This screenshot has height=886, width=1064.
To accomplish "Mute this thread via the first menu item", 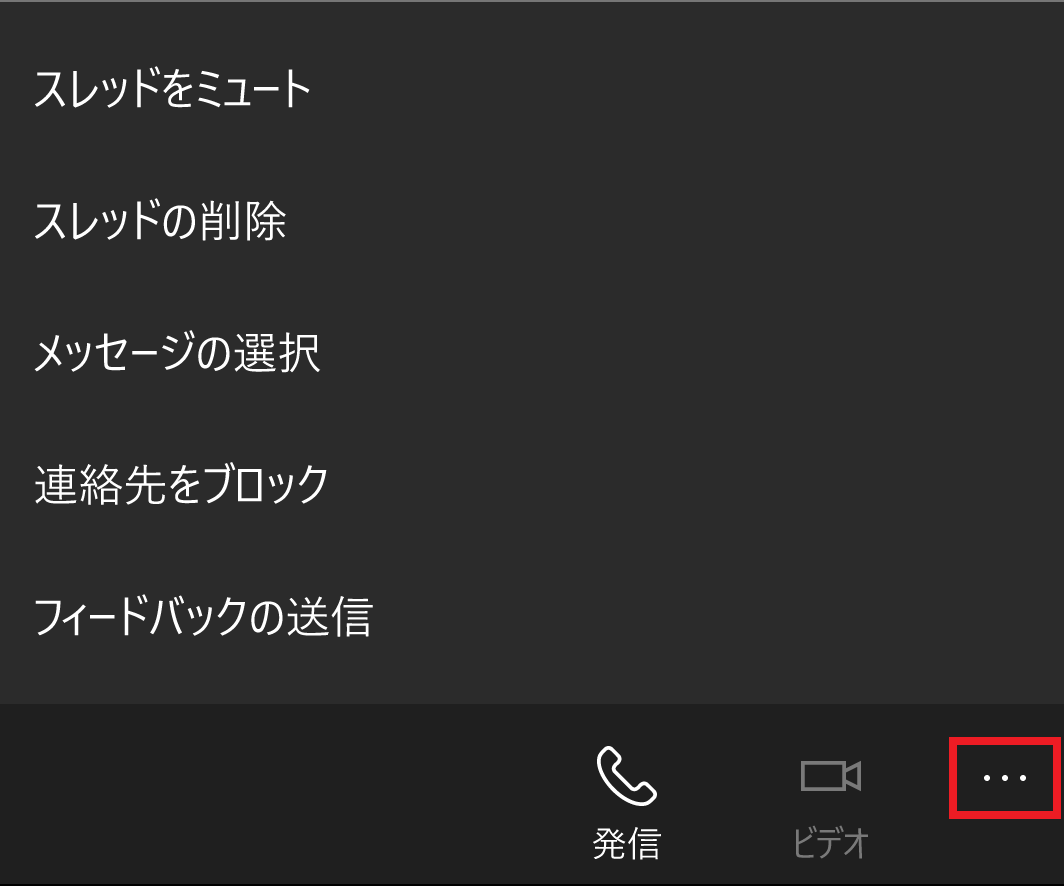I will [x=532, y=89].
